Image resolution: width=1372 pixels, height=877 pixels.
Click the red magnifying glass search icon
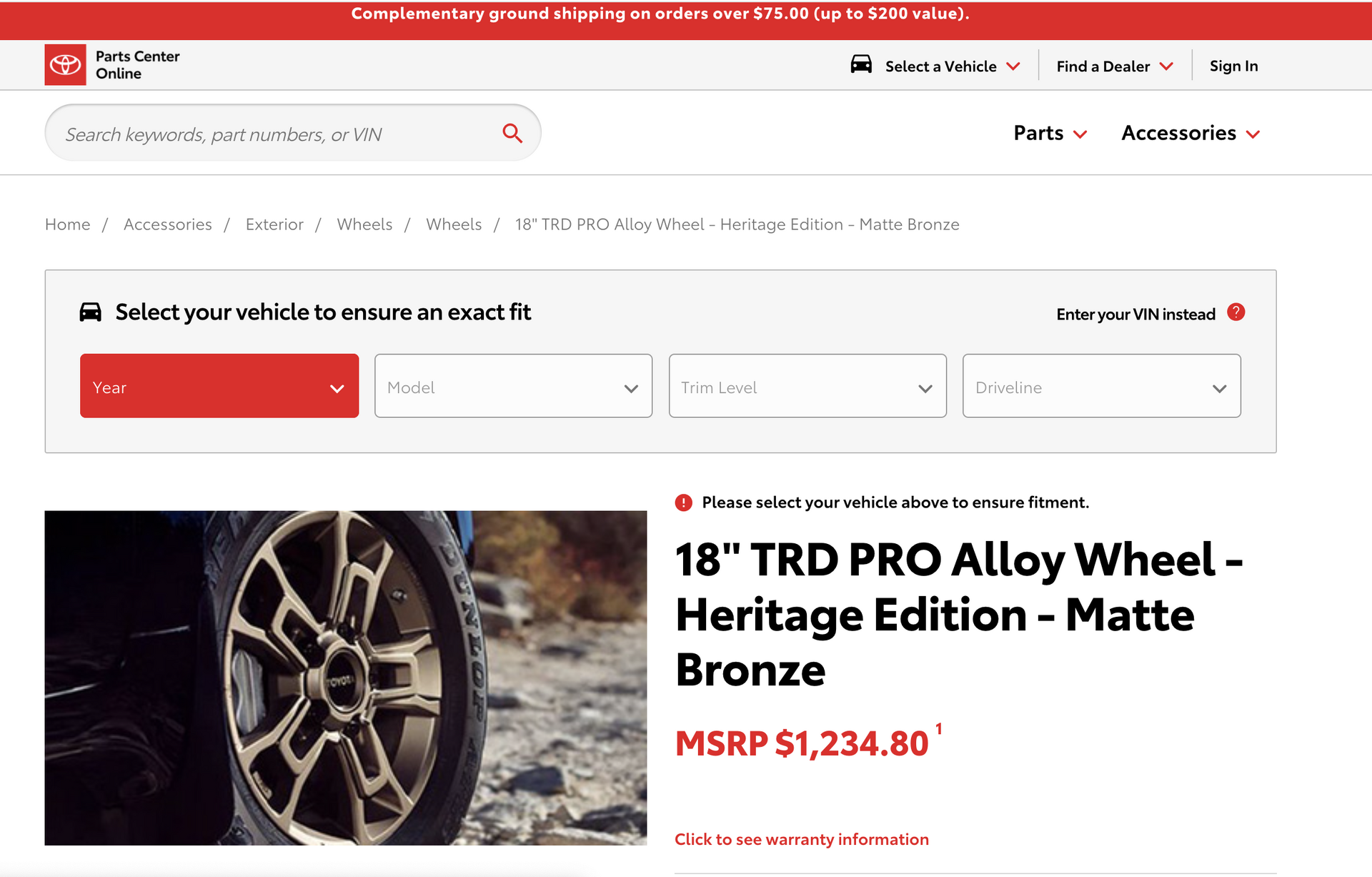click(512, 133)
